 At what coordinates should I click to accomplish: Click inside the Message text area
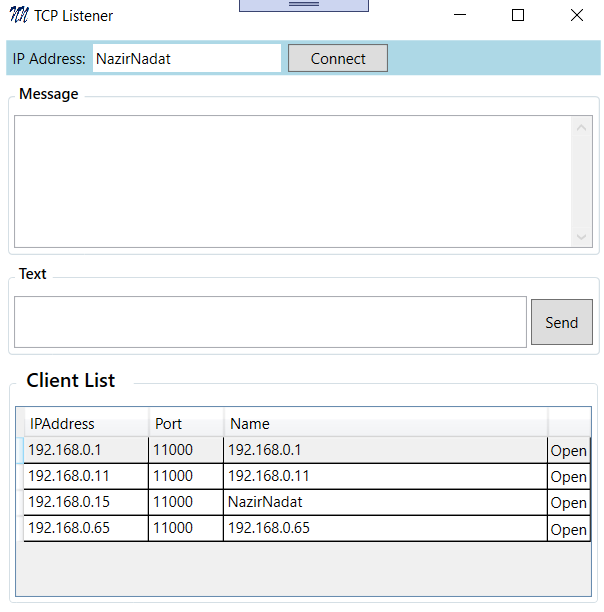tap(292, 181)
